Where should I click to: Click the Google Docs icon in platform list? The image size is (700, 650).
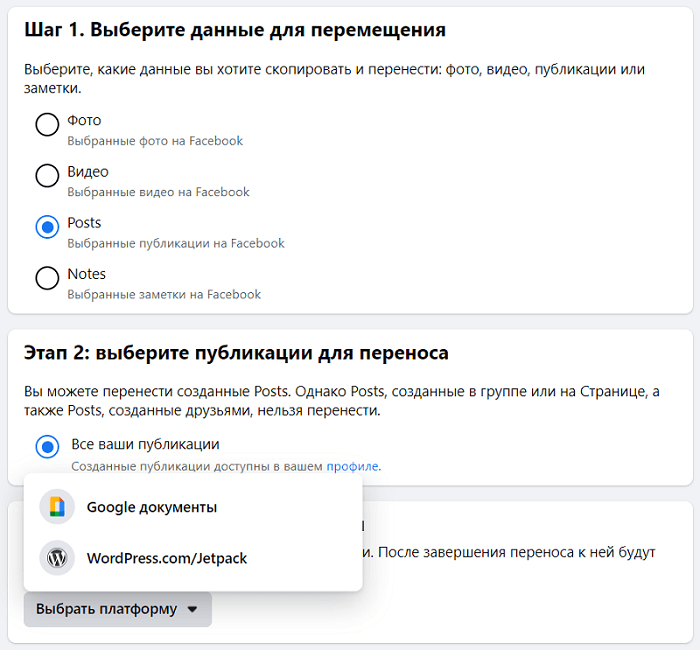coord(57,507)
